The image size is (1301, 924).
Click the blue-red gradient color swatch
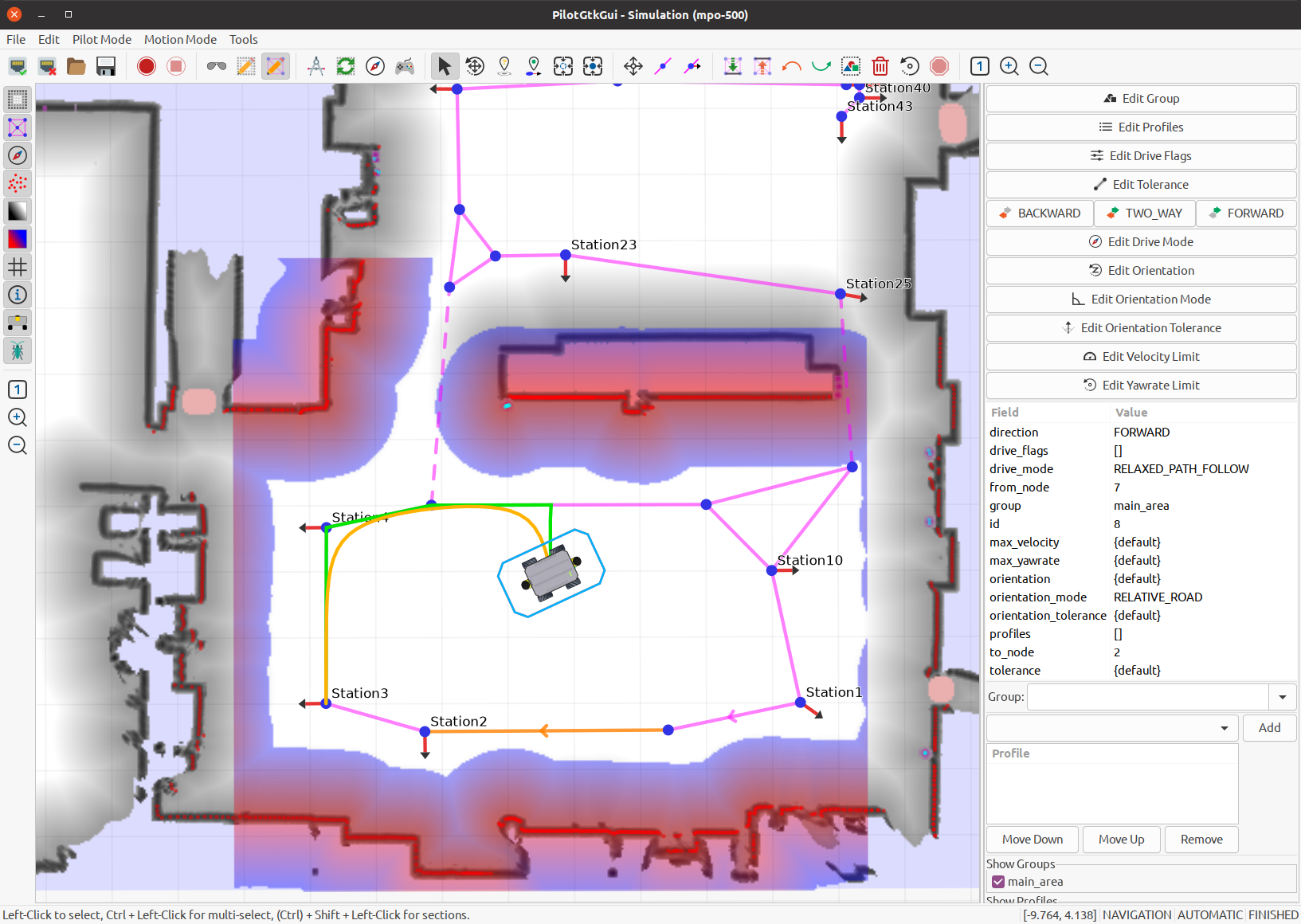pyautogui.click(x=18, y=239)
